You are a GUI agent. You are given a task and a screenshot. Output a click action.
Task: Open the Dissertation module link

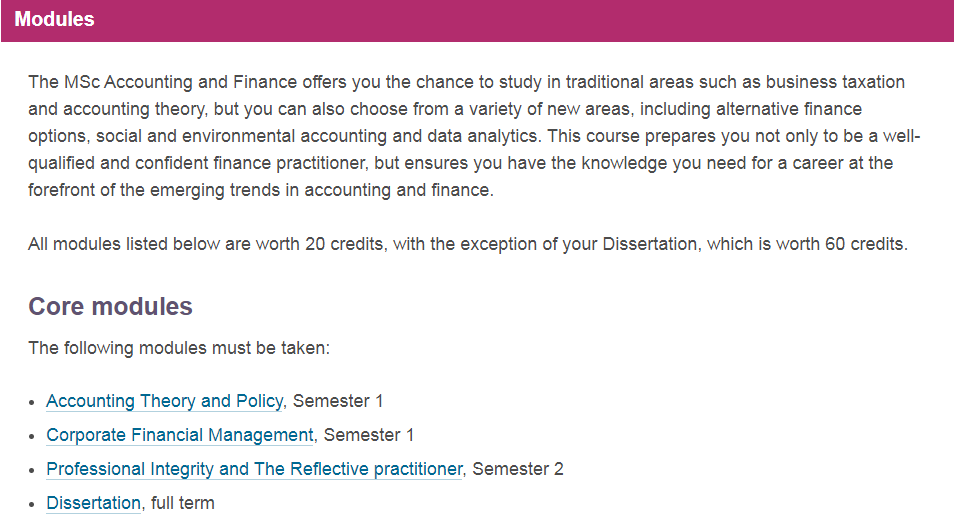tap(93, 503)
